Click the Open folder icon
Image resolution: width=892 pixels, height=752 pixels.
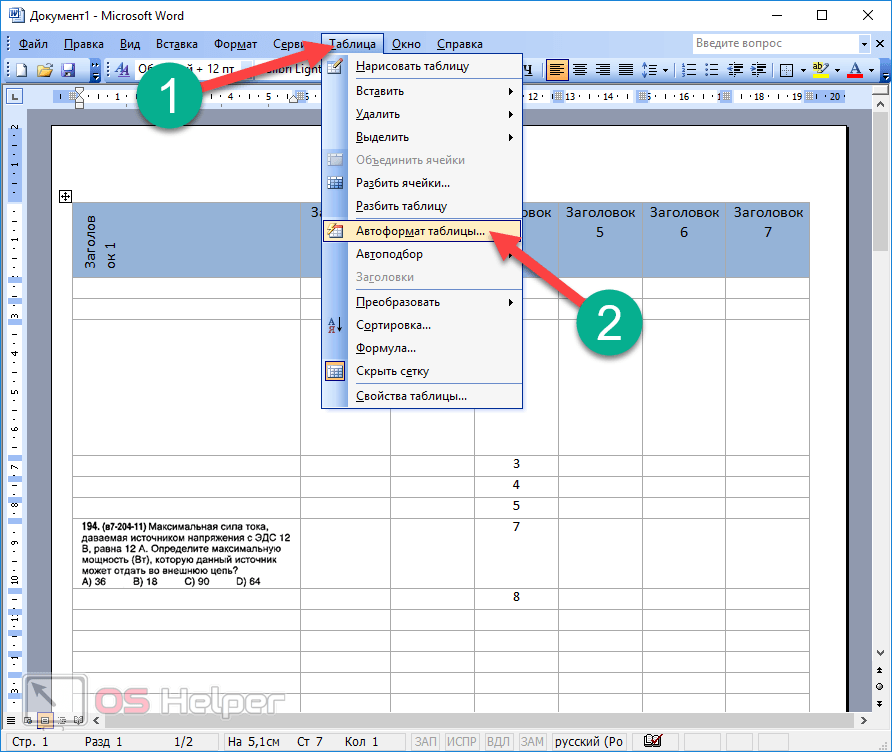[45, 70]
